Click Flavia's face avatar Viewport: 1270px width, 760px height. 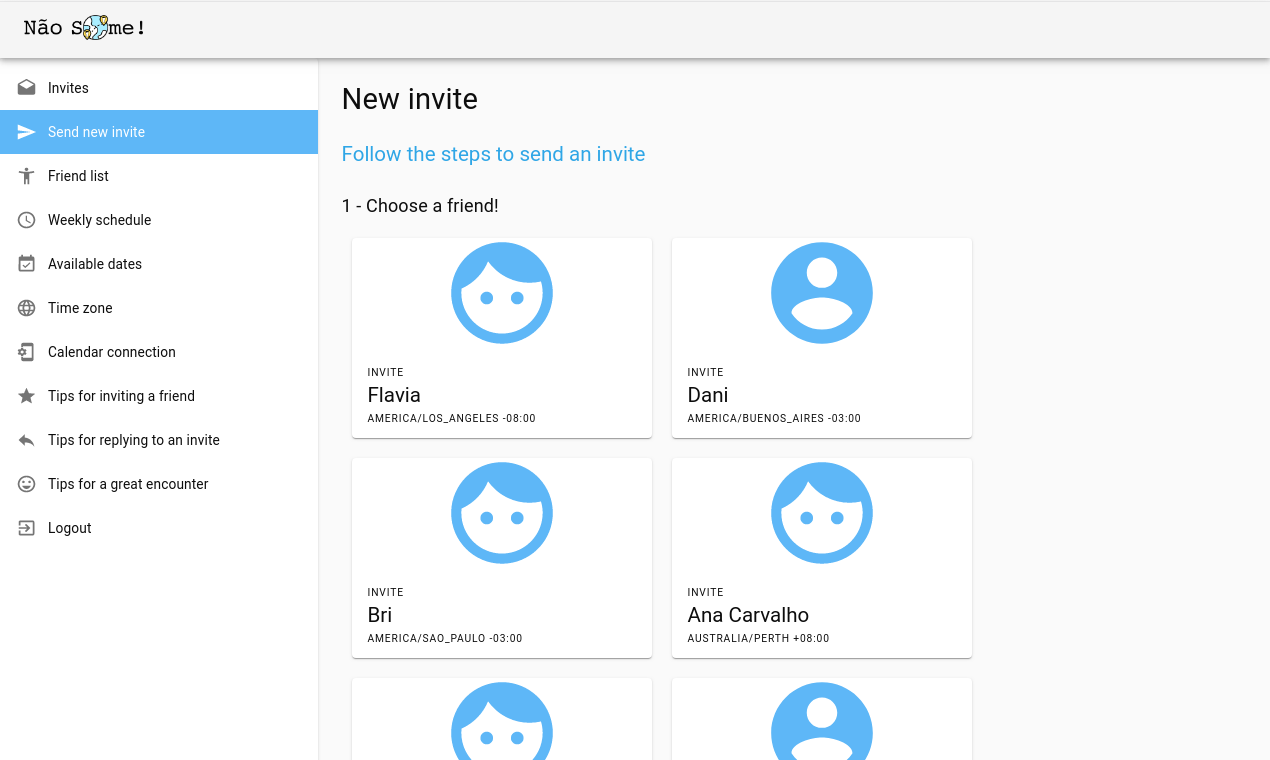tap(502, 293)
